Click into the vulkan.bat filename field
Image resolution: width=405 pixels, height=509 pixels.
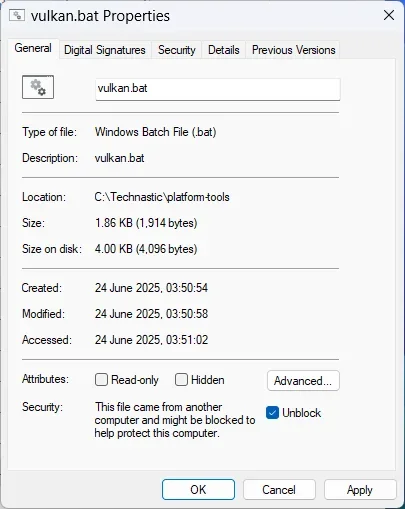pyautogui.click(x=218, y=89)
